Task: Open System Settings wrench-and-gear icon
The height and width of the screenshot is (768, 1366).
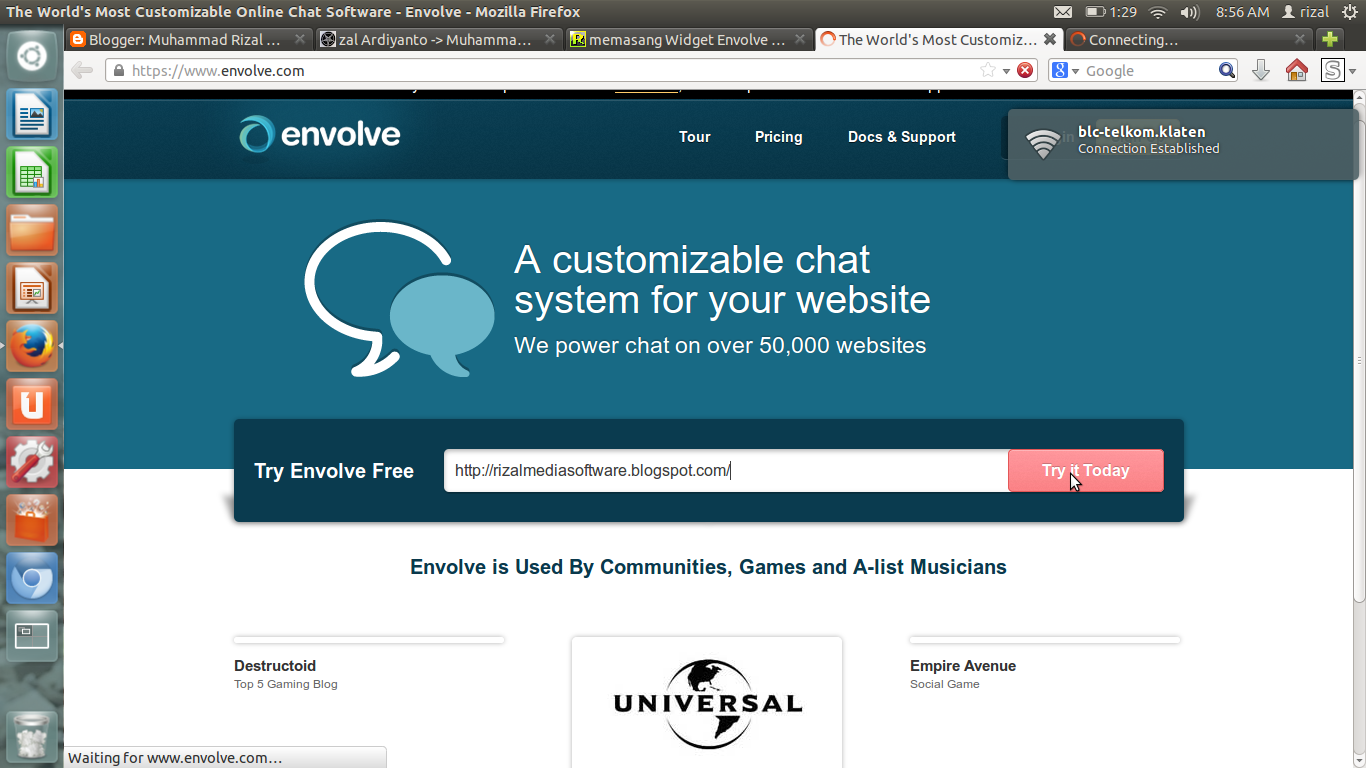Action: [x=32, y=462]
